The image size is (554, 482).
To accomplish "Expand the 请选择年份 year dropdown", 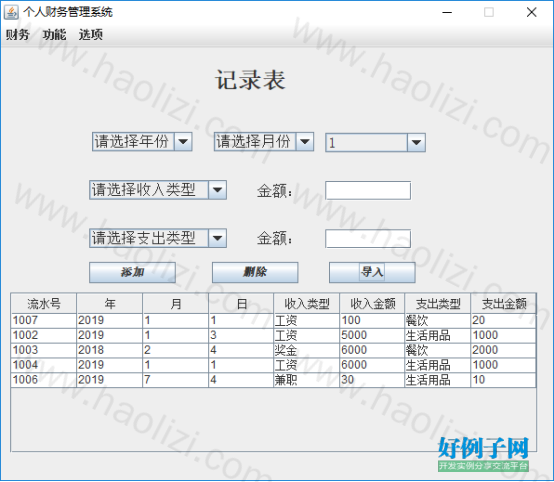I will click(142, 142).
